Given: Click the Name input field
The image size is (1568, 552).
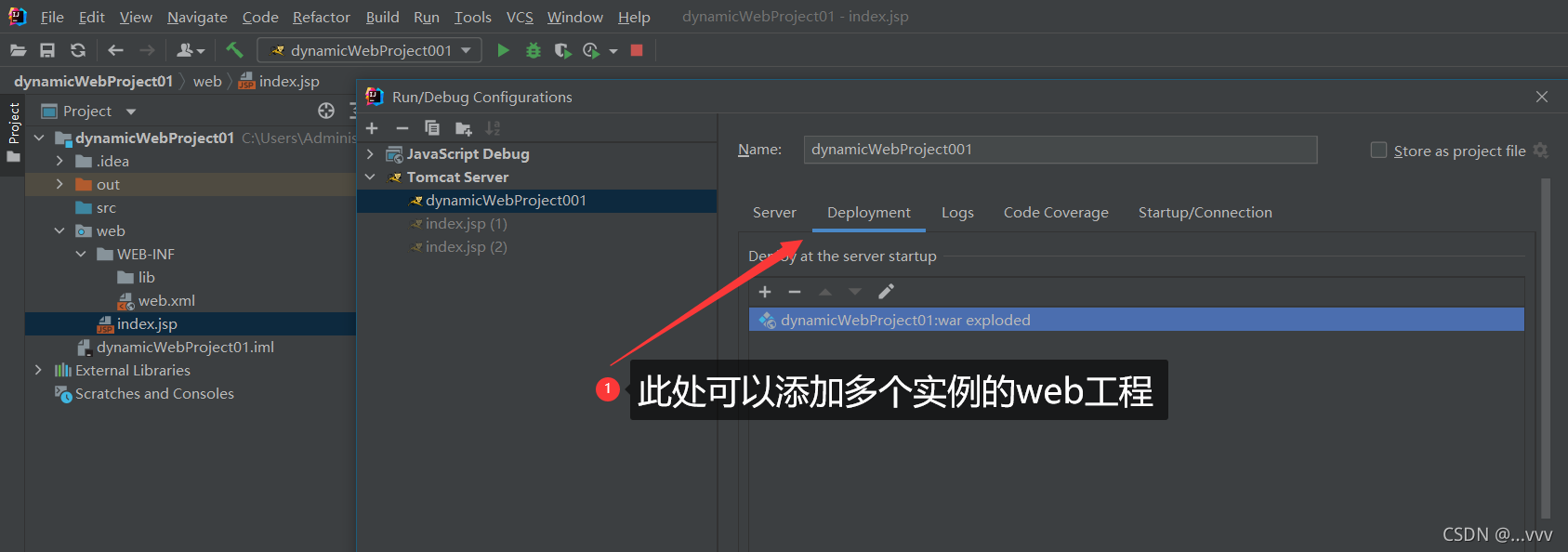Looking at the screenshot, I should (1061, 150).
